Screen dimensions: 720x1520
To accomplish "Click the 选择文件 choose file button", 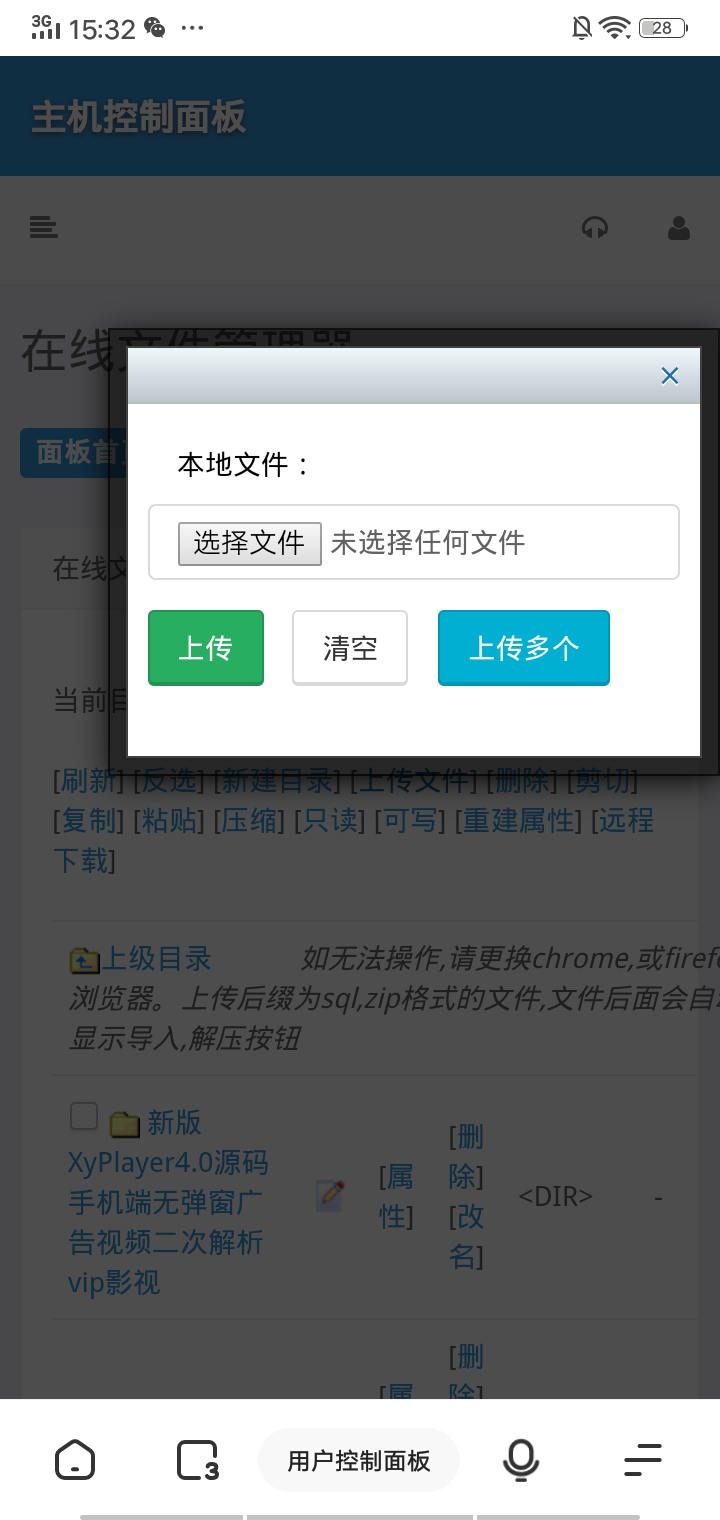I will pos(250,543).
